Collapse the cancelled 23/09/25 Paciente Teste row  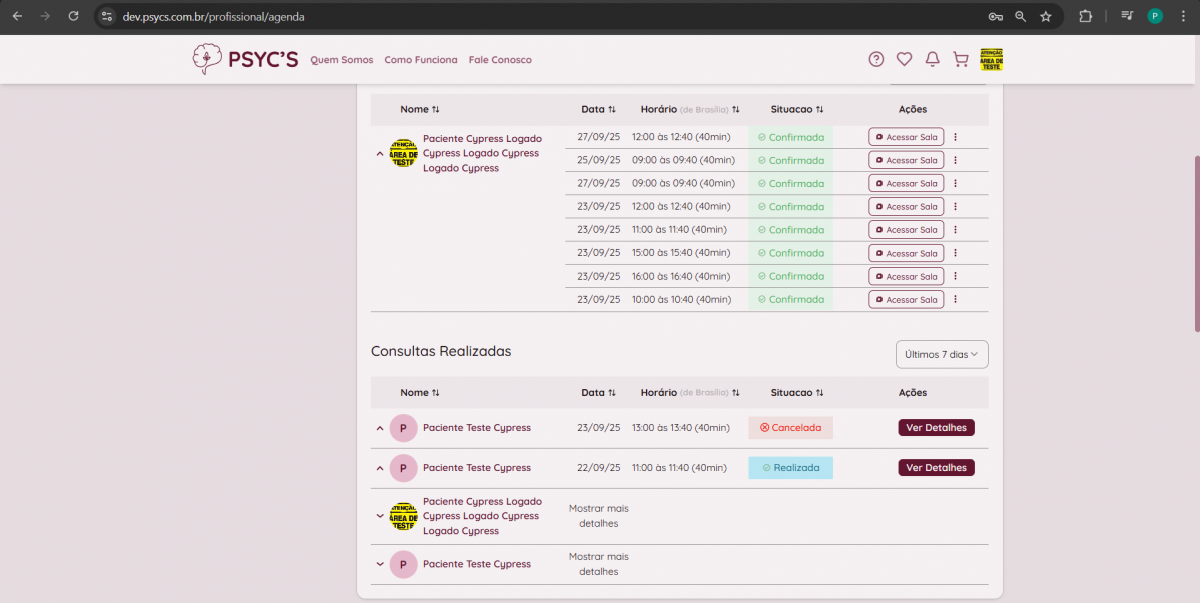pyautogui.click(x=380, y=428)
